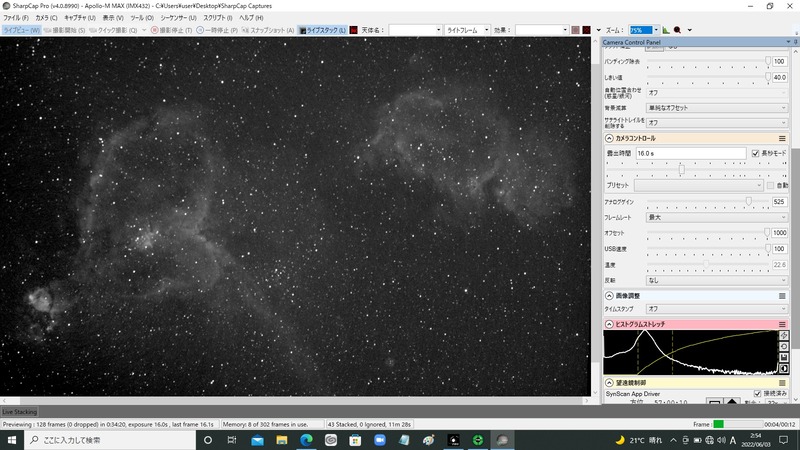The width and height of the screenshot is (800, 450).
Task: Open the 背景減算 dropdown
Action: [717, 108]
